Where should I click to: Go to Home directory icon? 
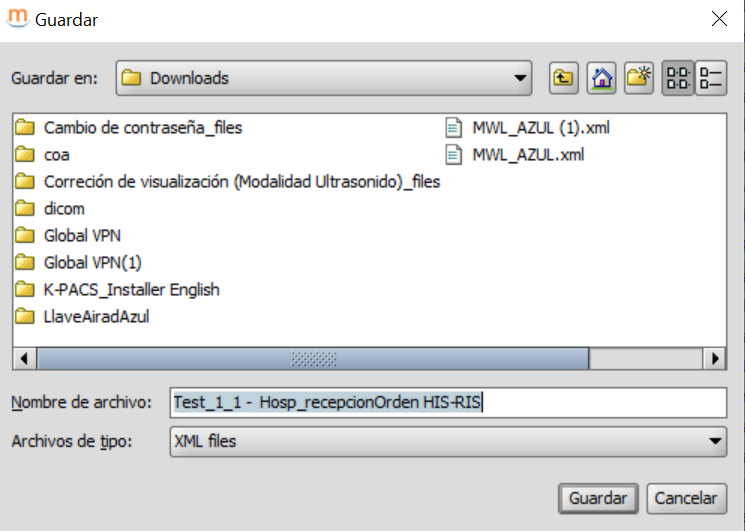[x=601, y=78]
